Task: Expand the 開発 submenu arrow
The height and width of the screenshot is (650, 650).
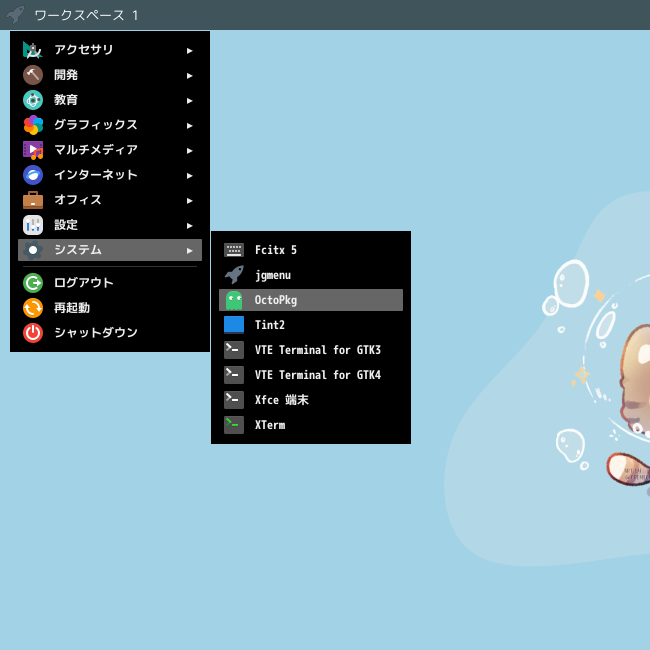Action: coord(189,75)
